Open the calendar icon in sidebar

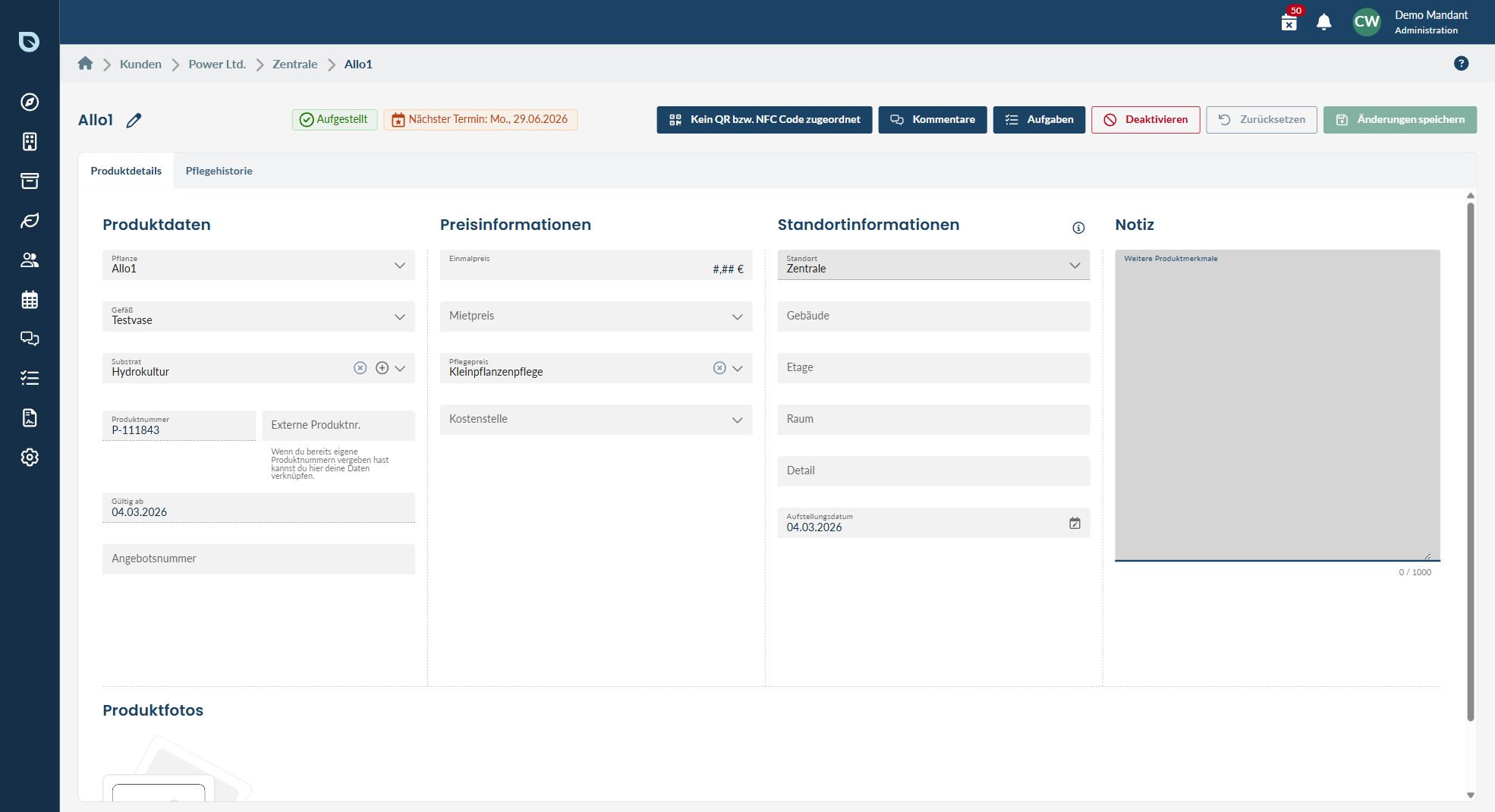point(30,300)
